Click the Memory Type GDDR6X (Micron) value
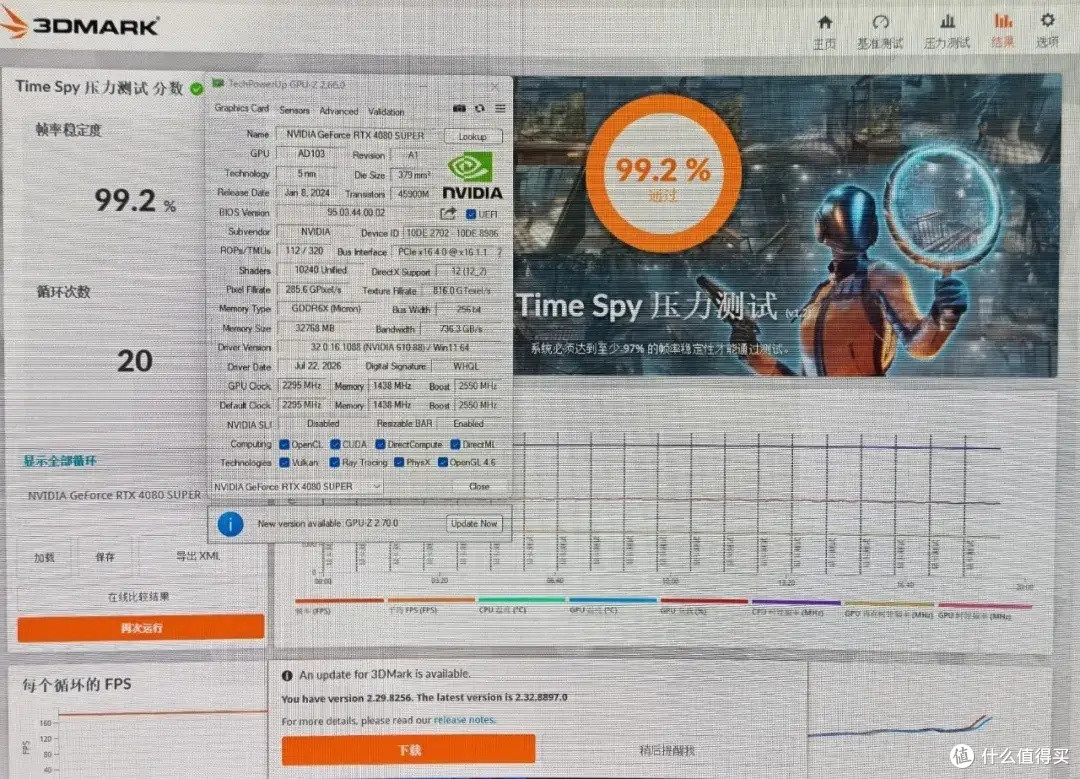The height and width of the screenshot is (779, 1080). pos(326,309)
